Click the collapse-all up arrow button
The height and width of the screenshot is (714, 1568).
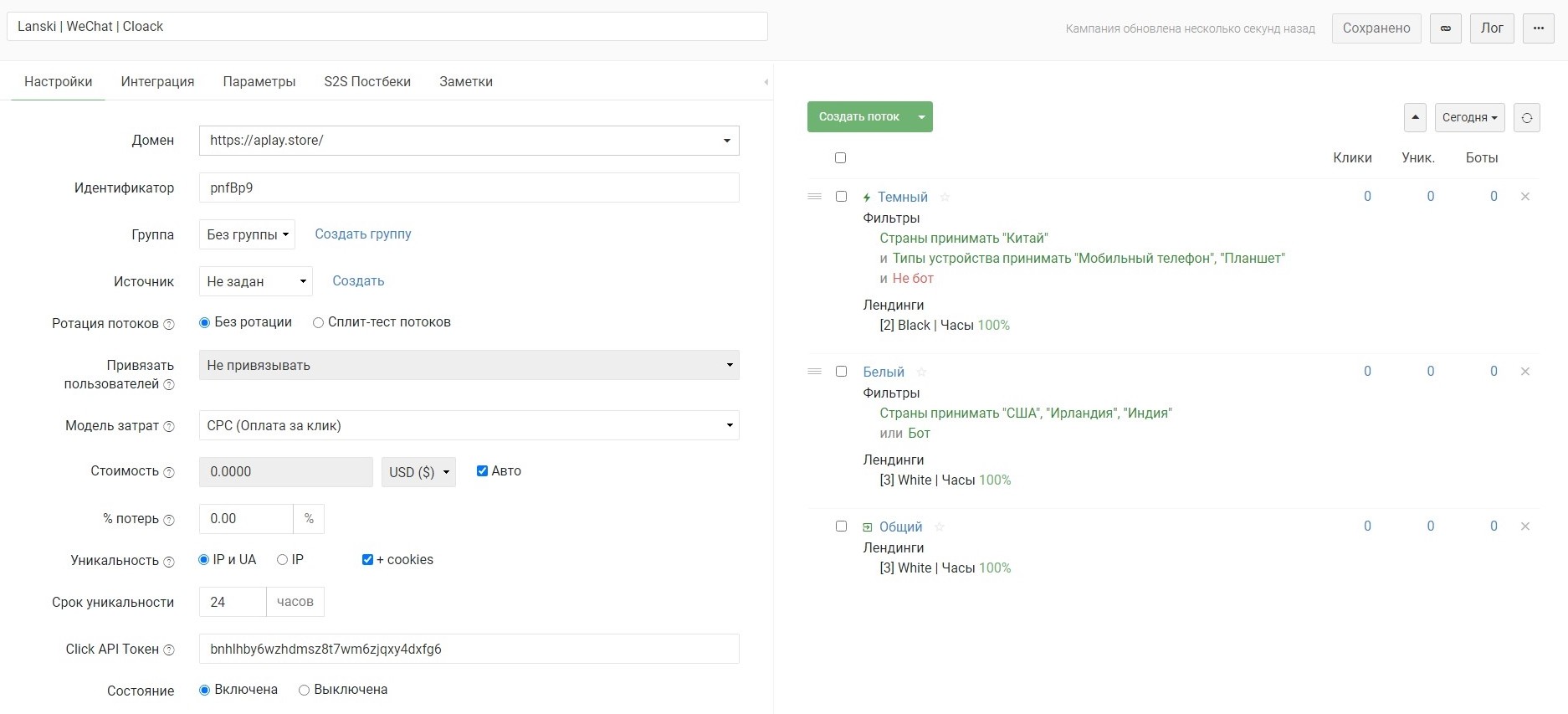(1415, 117)
